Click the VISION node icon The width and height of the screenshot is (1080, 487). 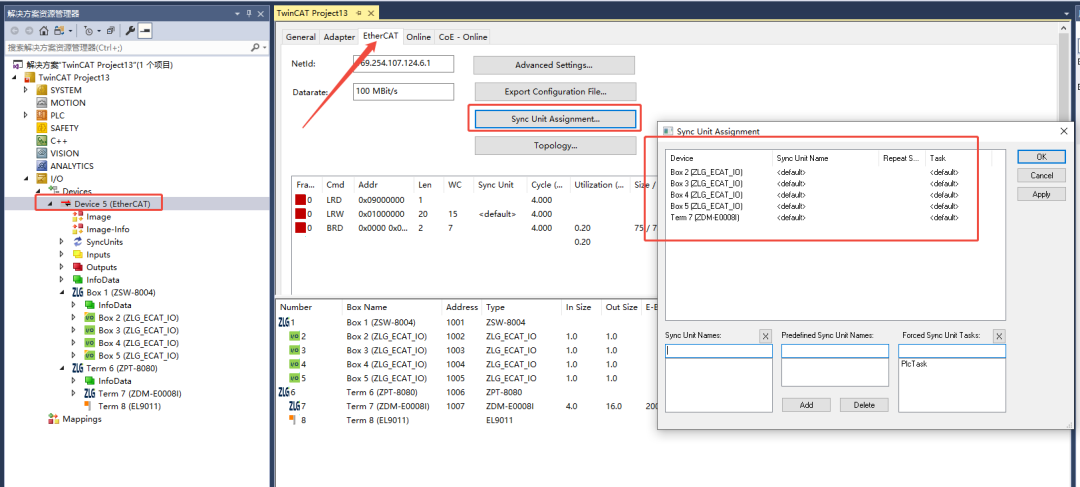pos(41,153)
